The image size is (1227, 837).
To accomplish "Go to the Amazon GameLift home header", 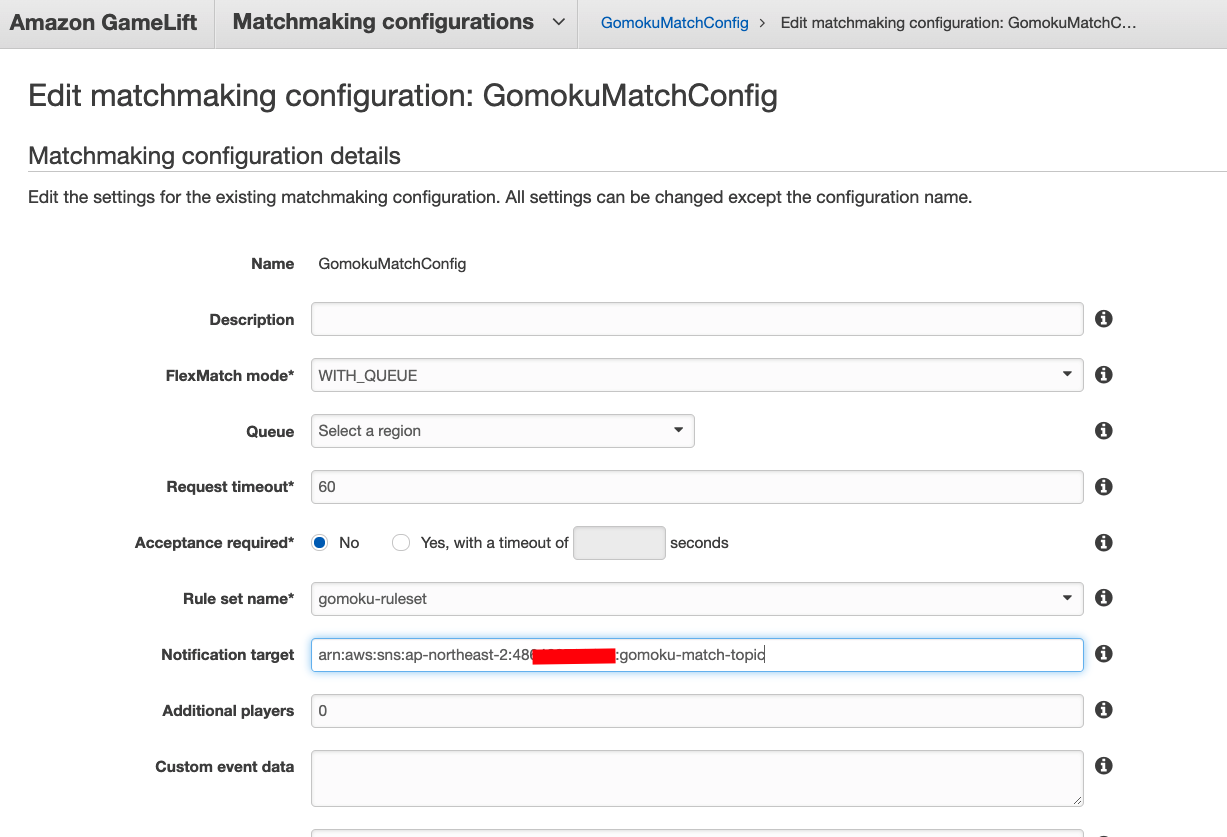I will point(104,23).
